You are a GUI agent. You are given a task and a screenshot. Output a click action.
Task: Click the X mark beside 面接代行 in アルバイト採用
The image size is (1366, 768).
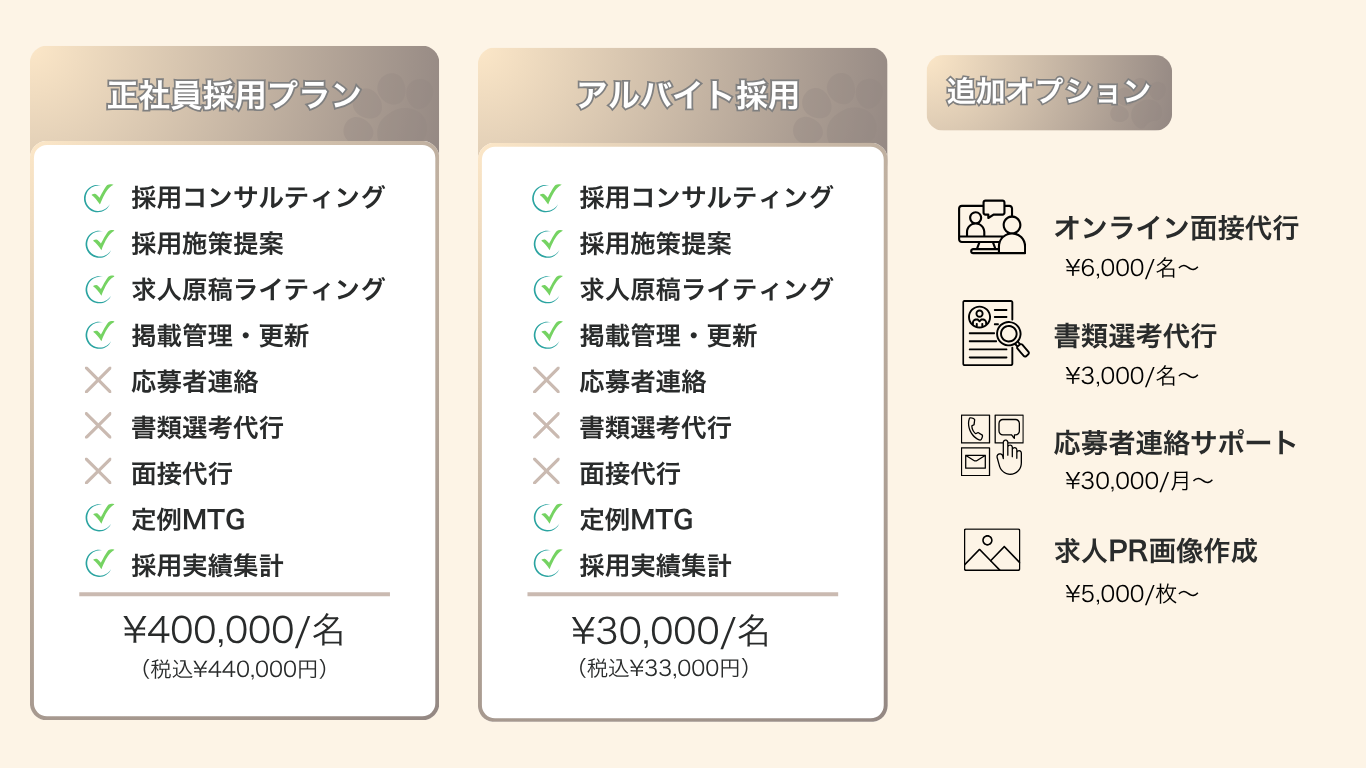click(546, 473)
